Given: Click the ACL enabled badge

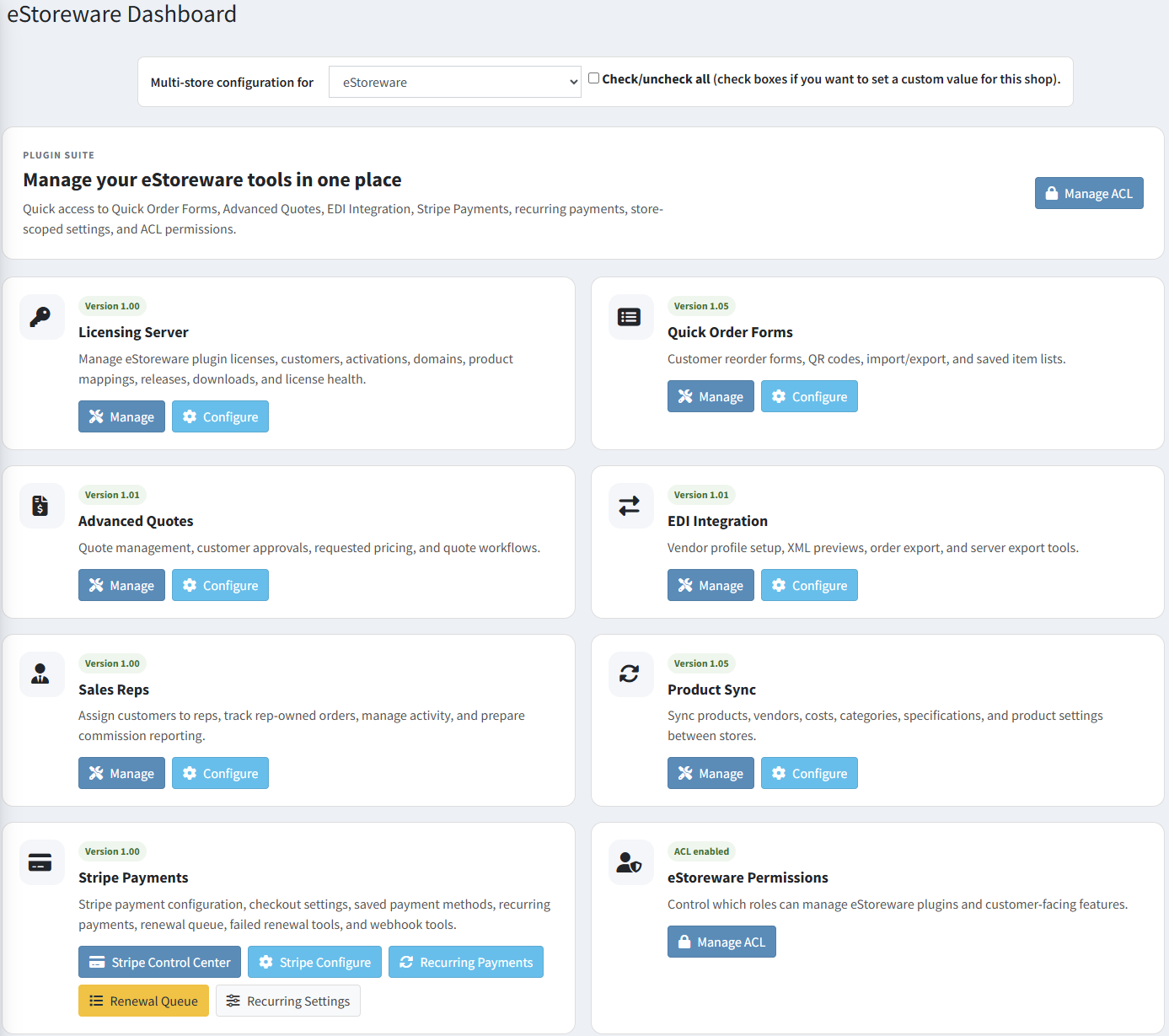Looking at the screenshot, I should pyautogui.click(x=701, y=851).
